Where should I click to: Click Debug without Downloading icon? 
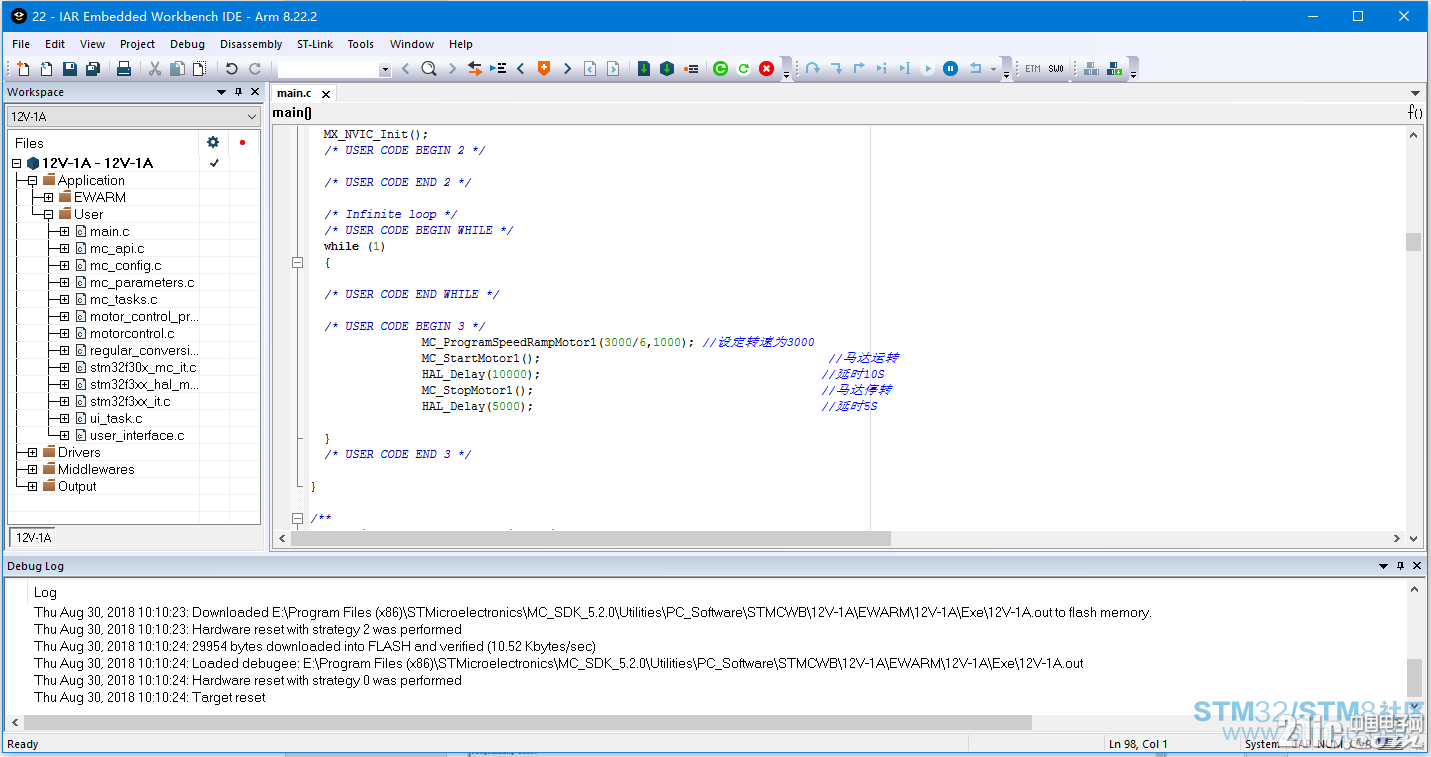click(x=667, y=69)
